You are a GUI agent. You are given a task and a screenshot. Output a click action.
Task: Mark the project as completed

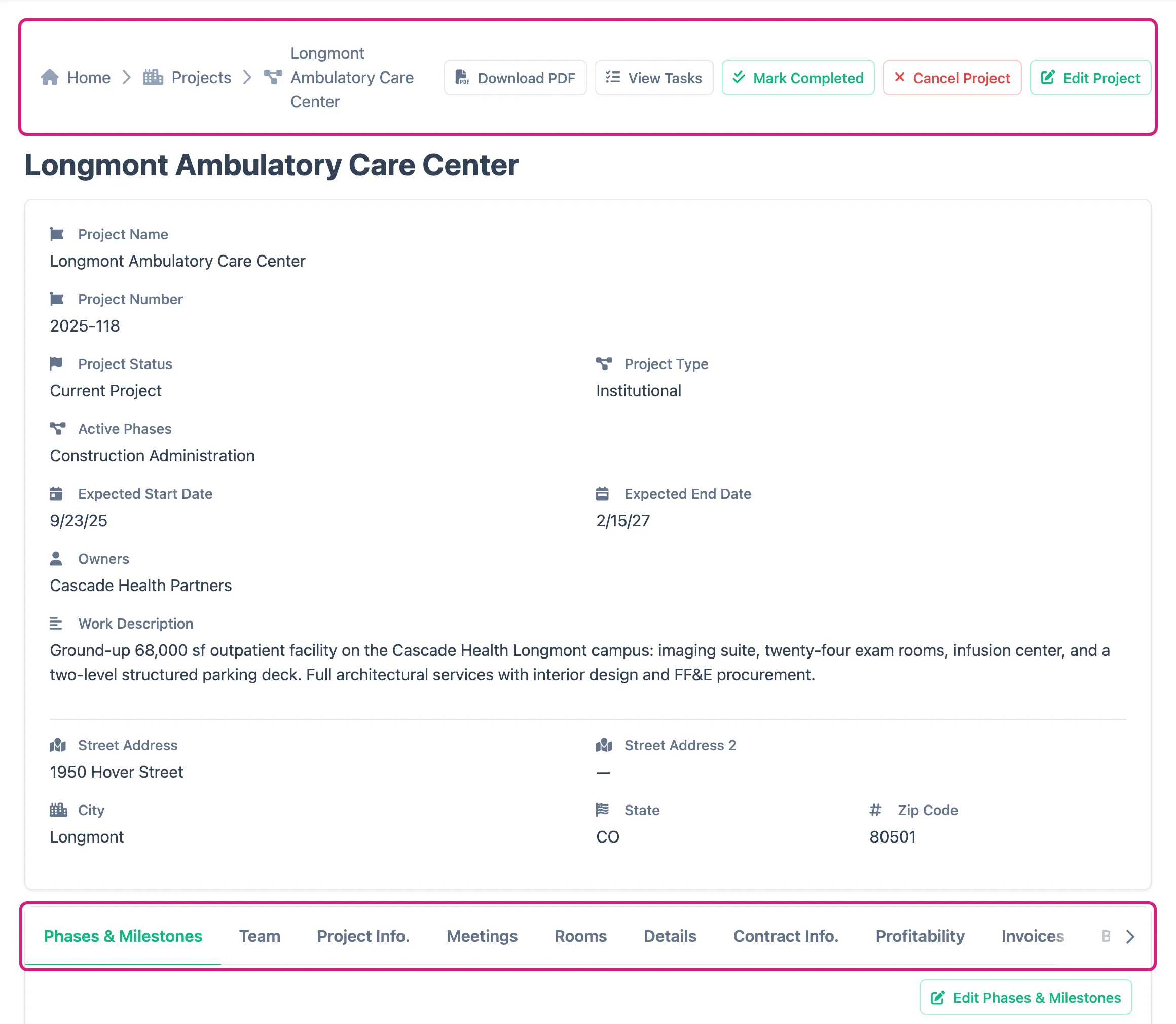tap(798, 78)
